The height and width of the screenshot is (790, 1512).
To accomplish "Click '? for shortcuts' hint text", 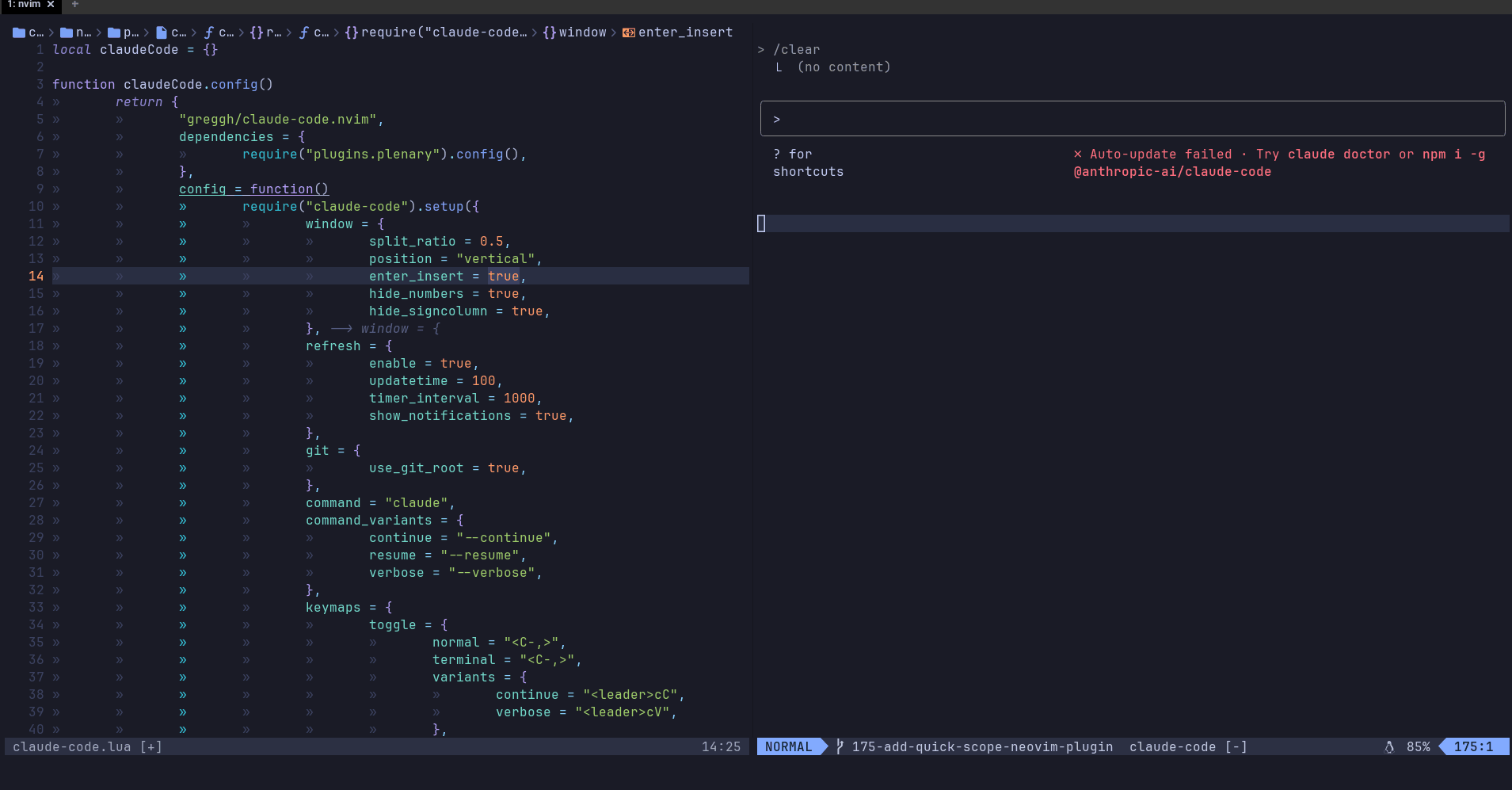I will [x=809, y=163].
